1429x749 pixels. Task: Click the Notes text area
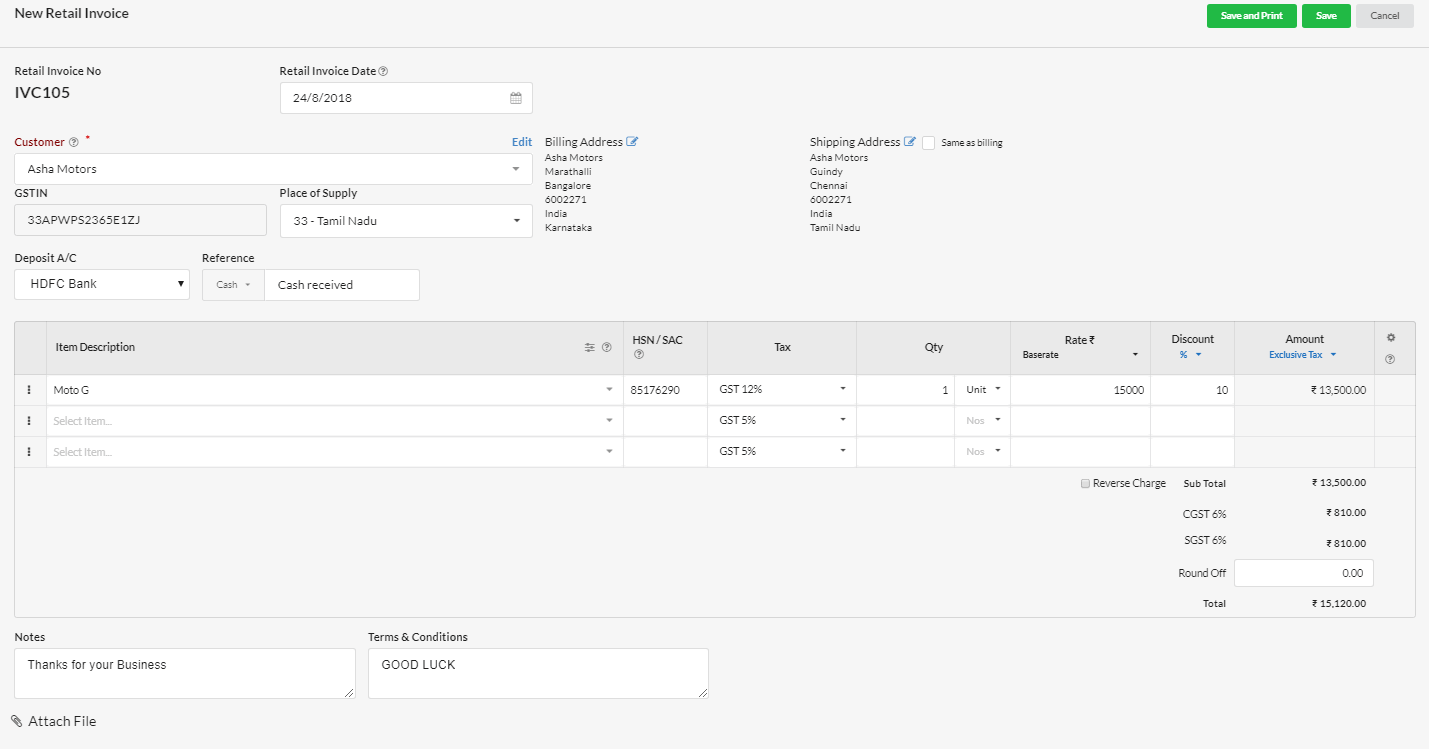click(185, 673)
